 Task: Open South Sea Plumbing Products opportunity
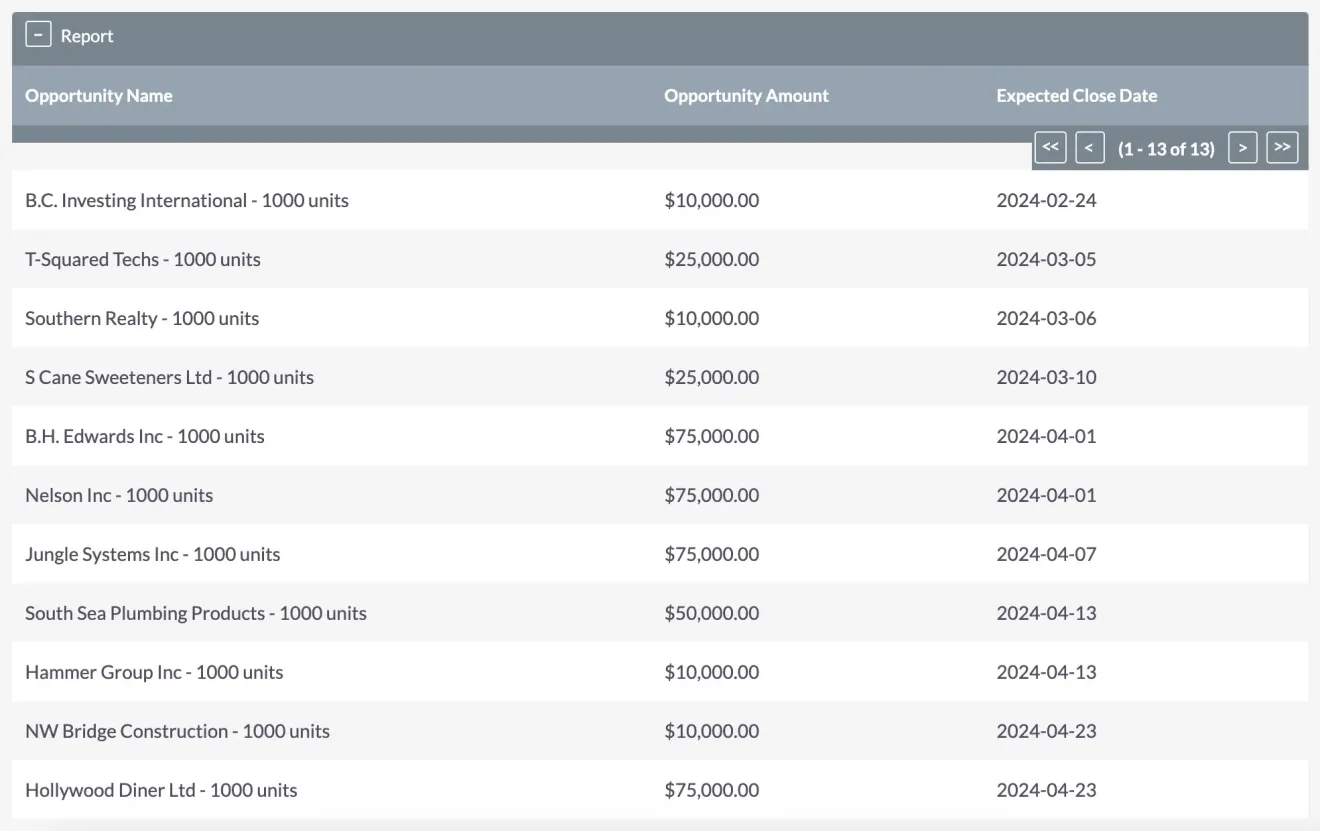pos(195,613)
